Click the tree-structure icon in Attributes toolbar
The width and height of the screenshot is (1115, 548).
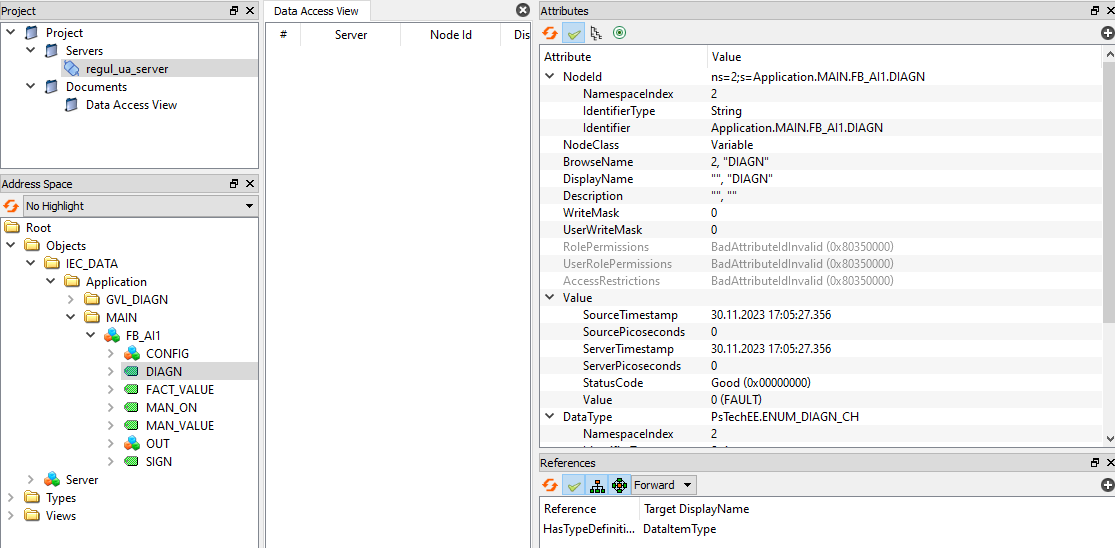pyautogui.click(x=597, y=33)
